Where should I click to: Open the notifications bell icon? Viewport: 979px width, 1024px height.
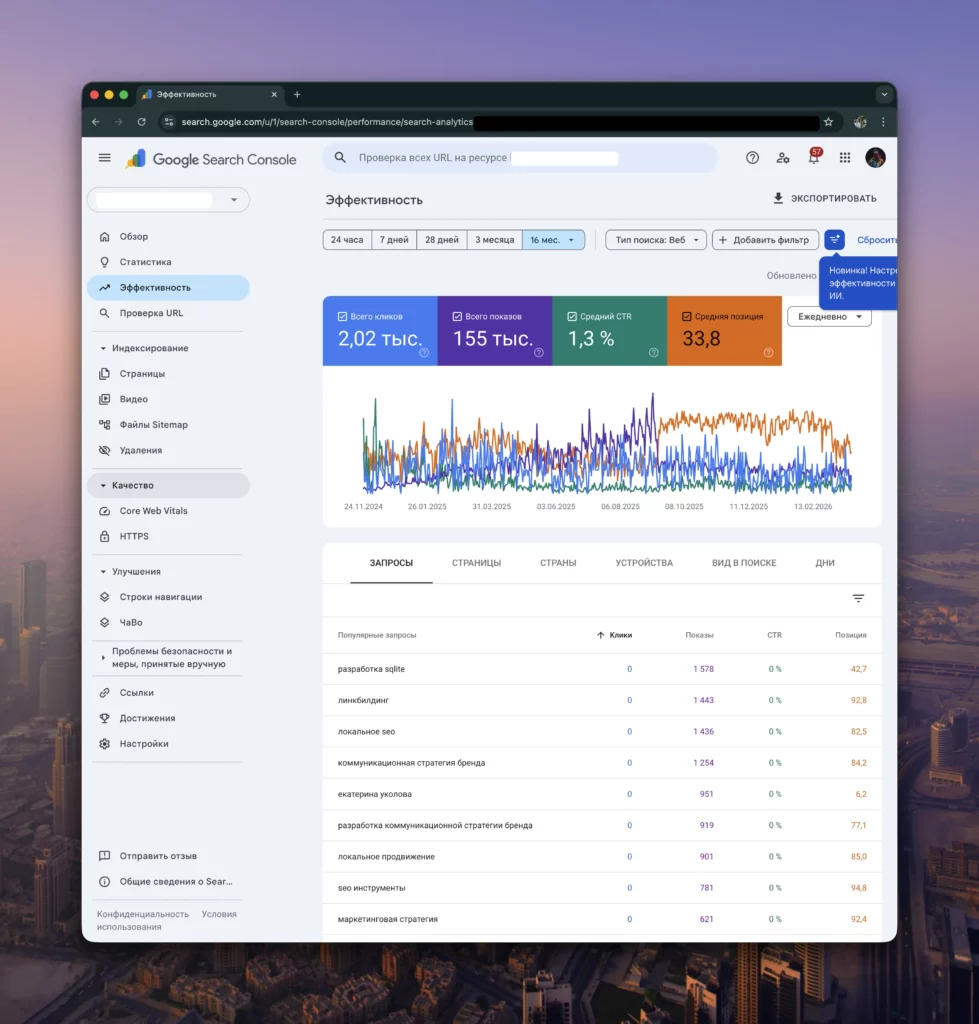pyautogui.click(x=814, y=157)
